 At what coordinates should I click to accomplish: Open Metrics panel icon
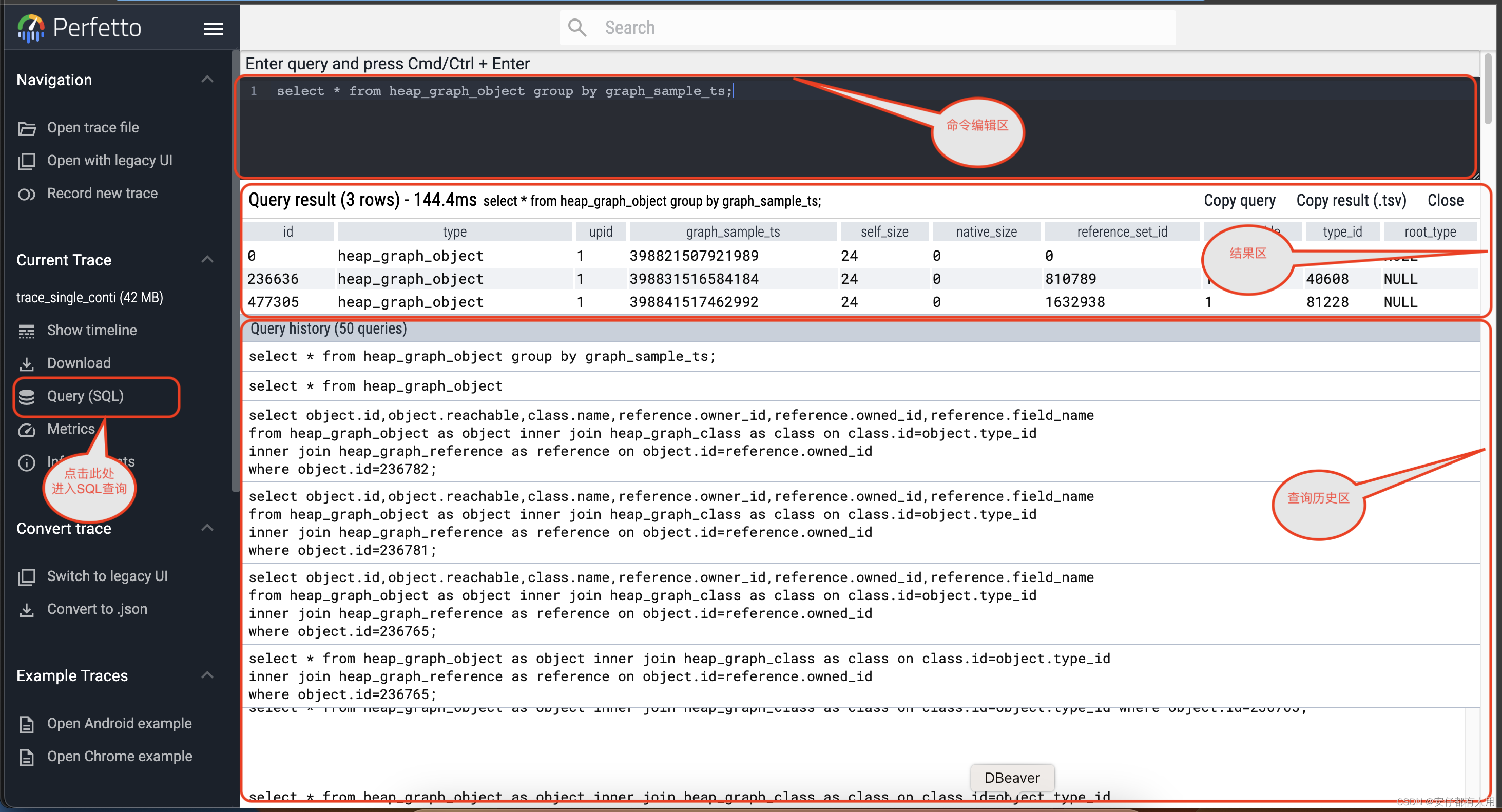28,428
